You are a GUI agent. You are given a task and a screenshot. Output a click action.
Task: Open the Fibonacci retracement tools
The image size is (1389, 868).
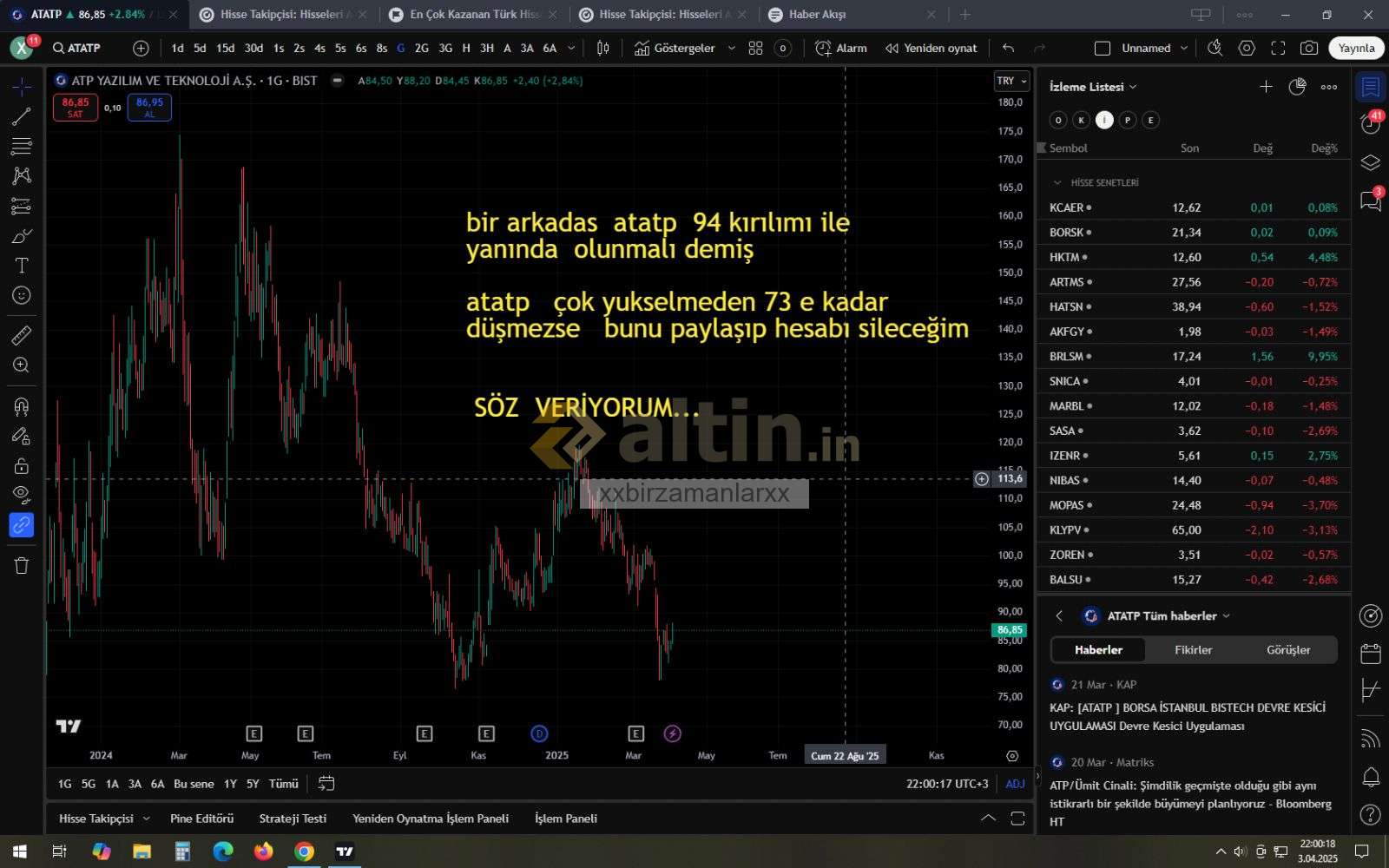click(22, 146)
